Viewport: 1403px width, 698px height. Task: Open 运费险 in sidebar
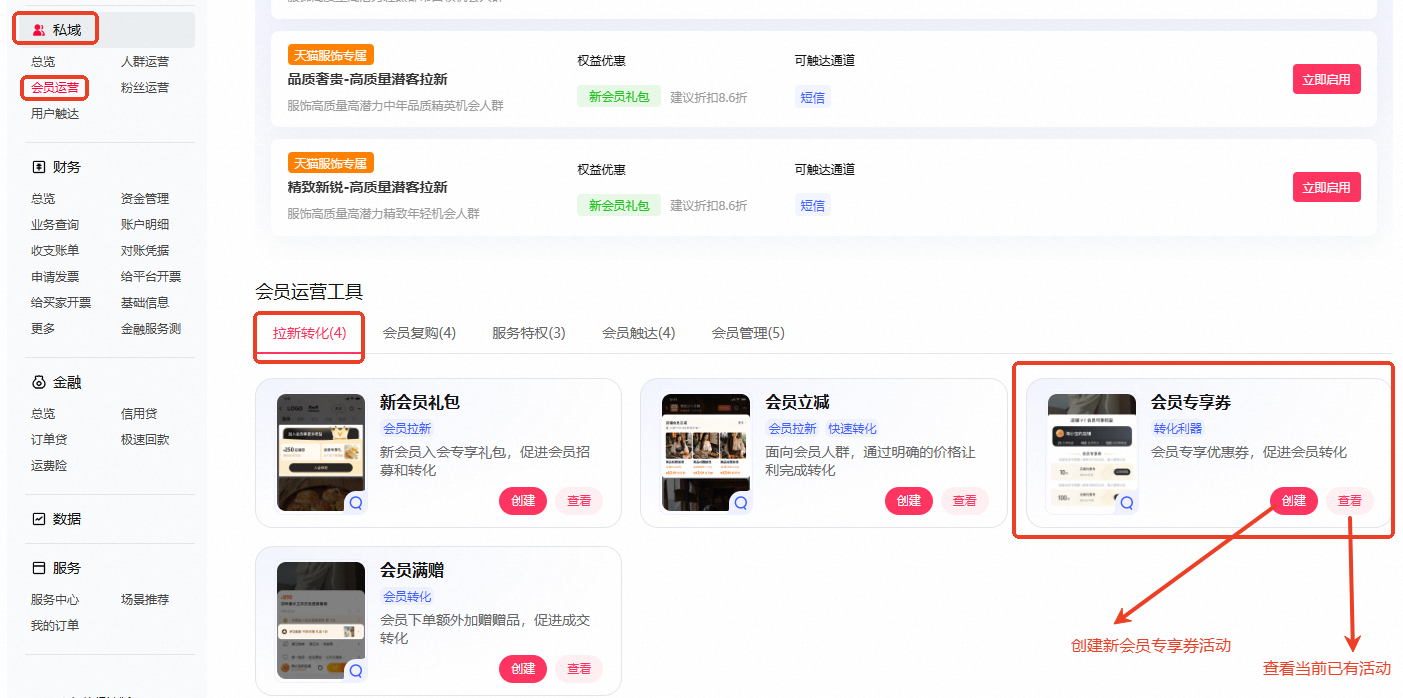click(49, 466)
